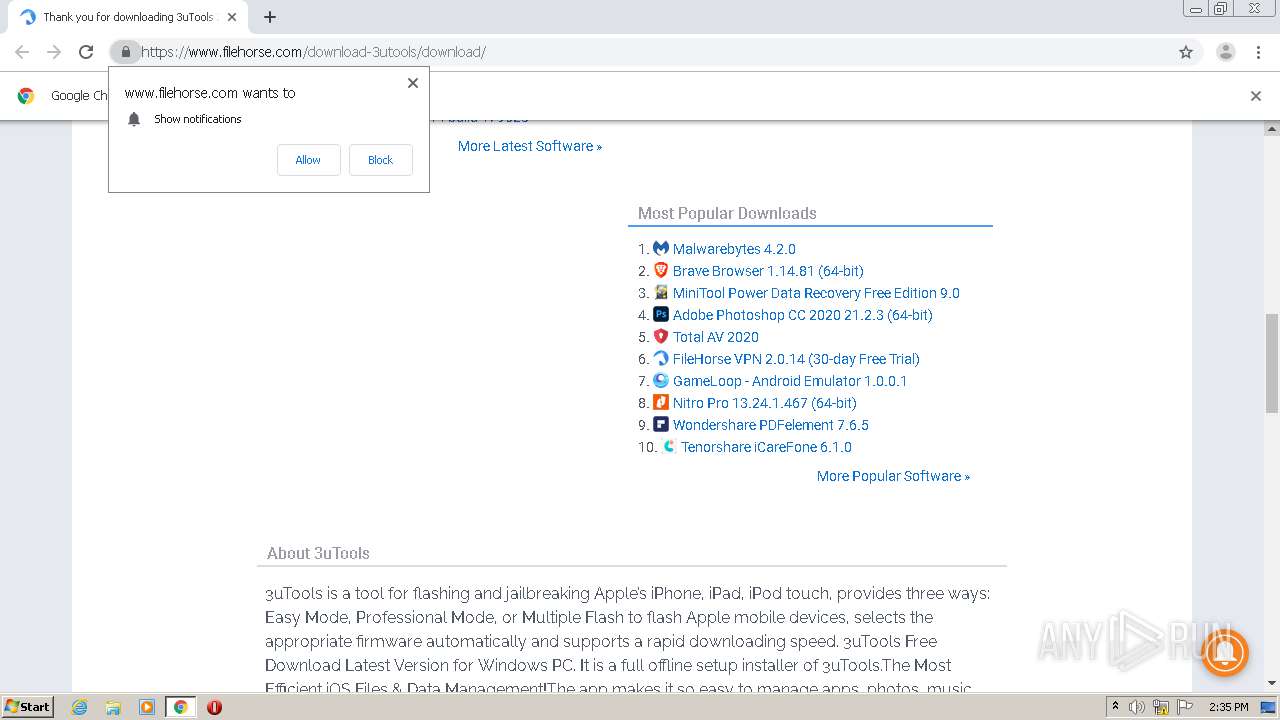Open the Total AV 2020 link
The width and height of the screenshot is (1280, 720).
(716, 337)
